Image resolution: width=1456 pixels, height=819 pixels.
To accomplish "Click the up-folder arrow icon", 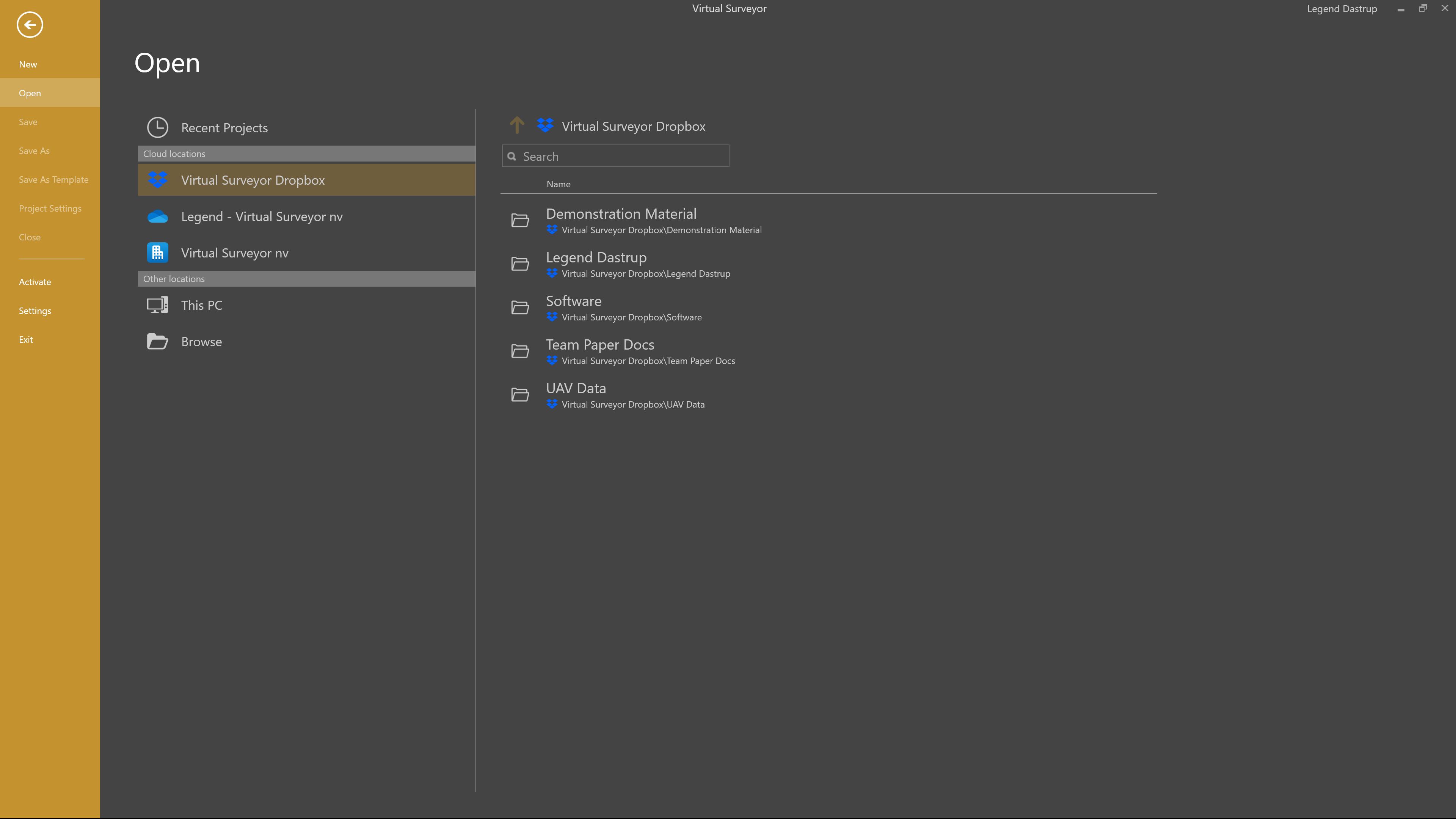I will (x=516, y=126).
